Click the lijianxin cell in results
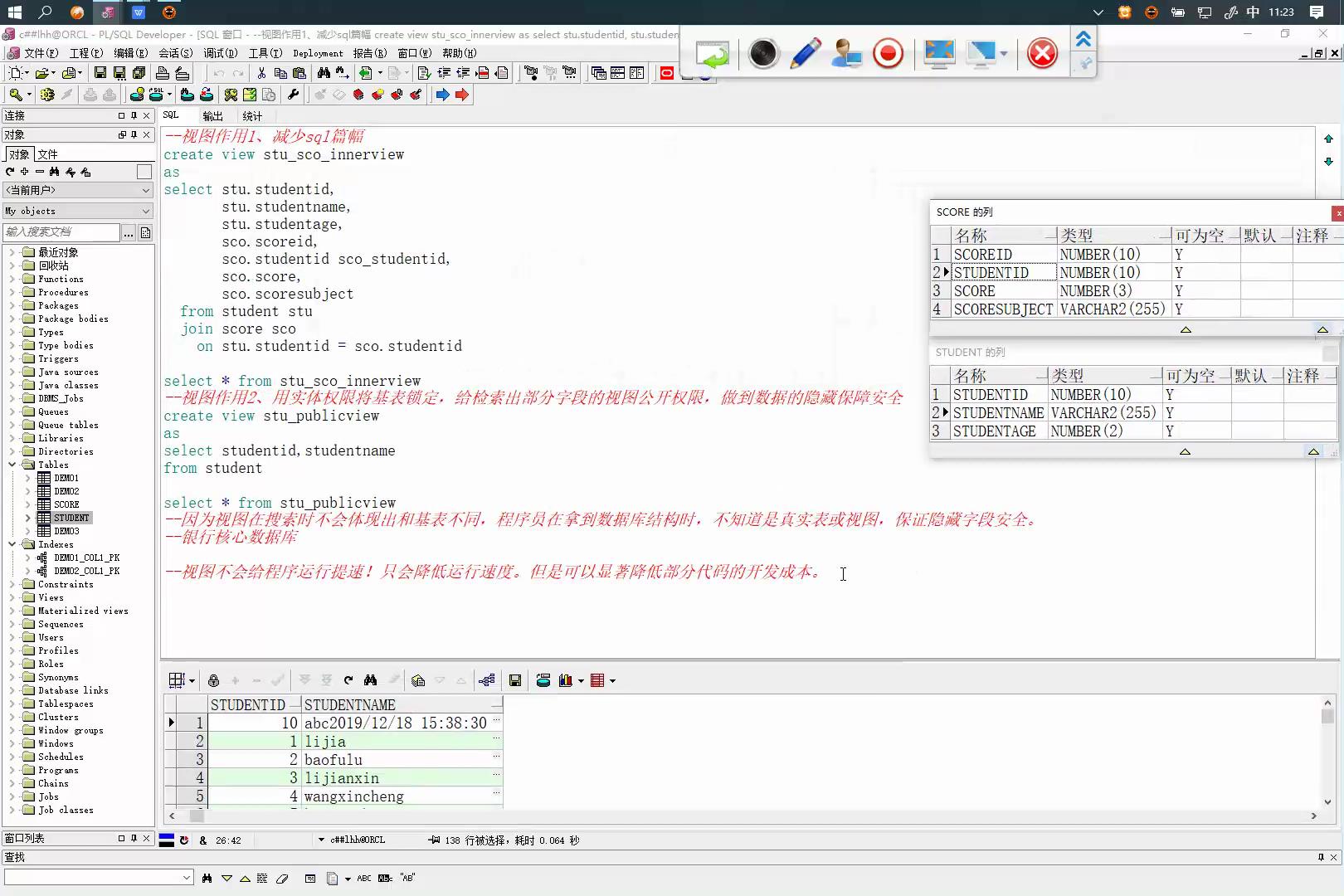The height and width of the screenshot is (896, 1344). pyautogui.click(x=402, y=777)
